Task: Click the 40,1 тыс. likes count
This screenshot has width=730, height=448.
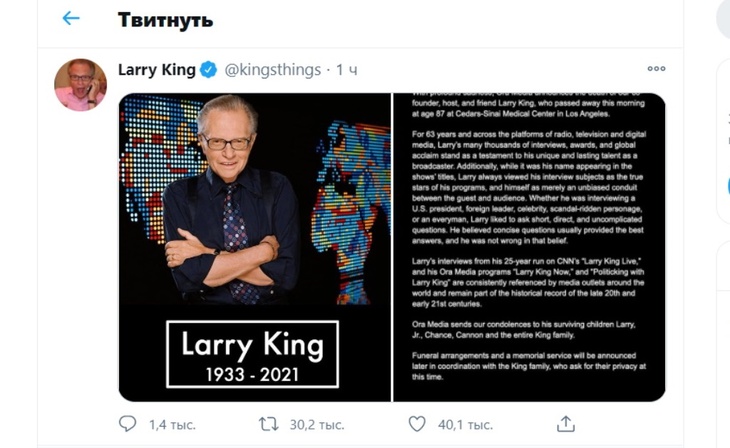Action: [465, 425]
